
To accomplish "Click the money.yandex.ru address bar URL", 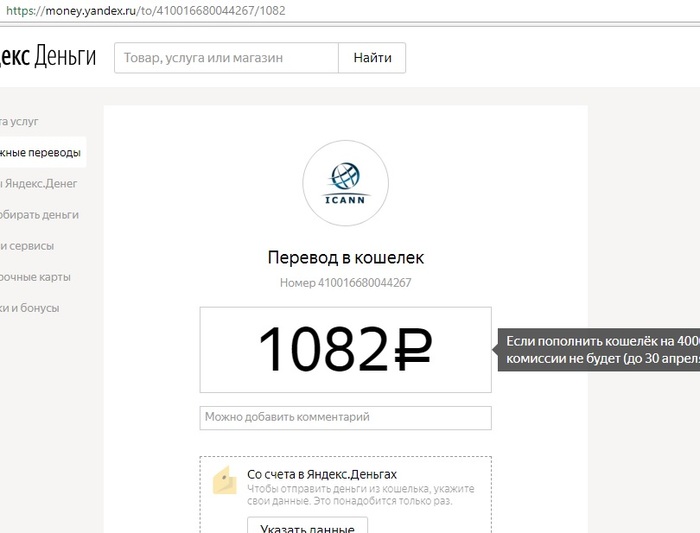I will coord(146,10).
